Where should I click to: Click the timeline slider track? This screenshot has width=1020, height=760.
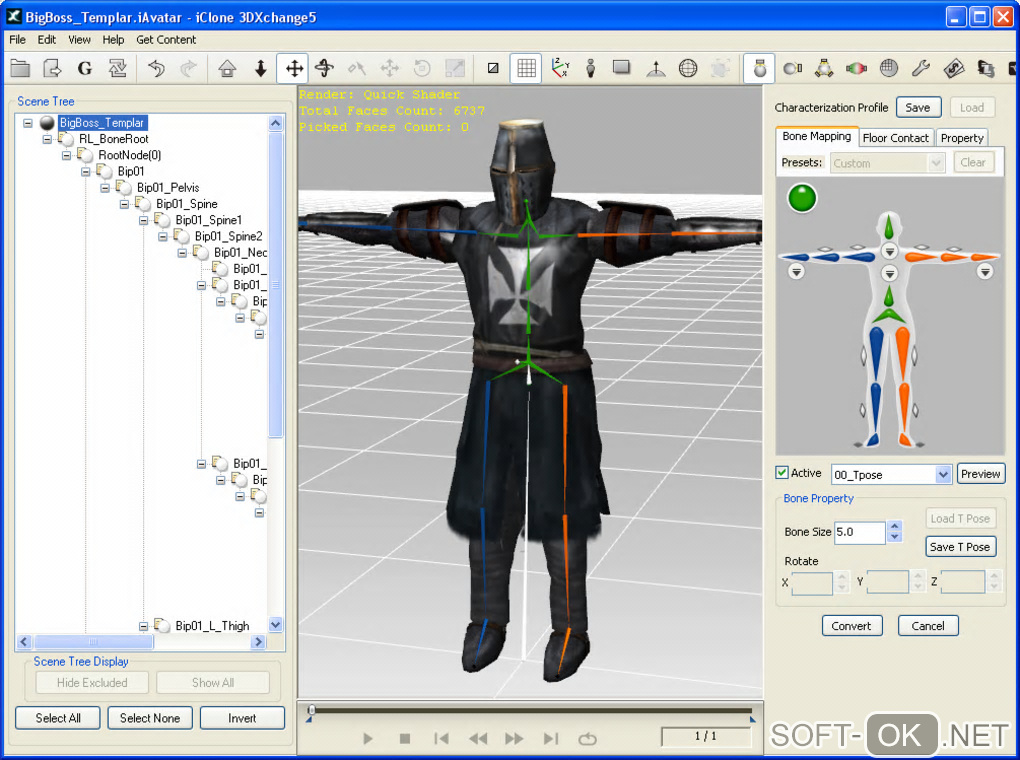click(530, 711)
